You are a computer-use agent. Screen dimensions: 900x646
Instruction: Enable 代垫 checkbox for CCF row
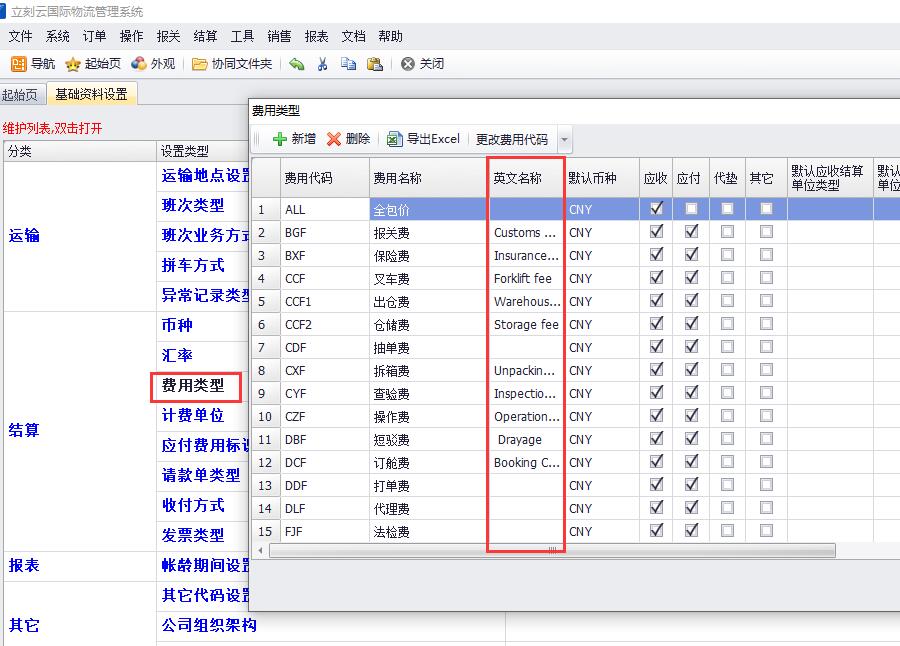click(x=727, y=278)
